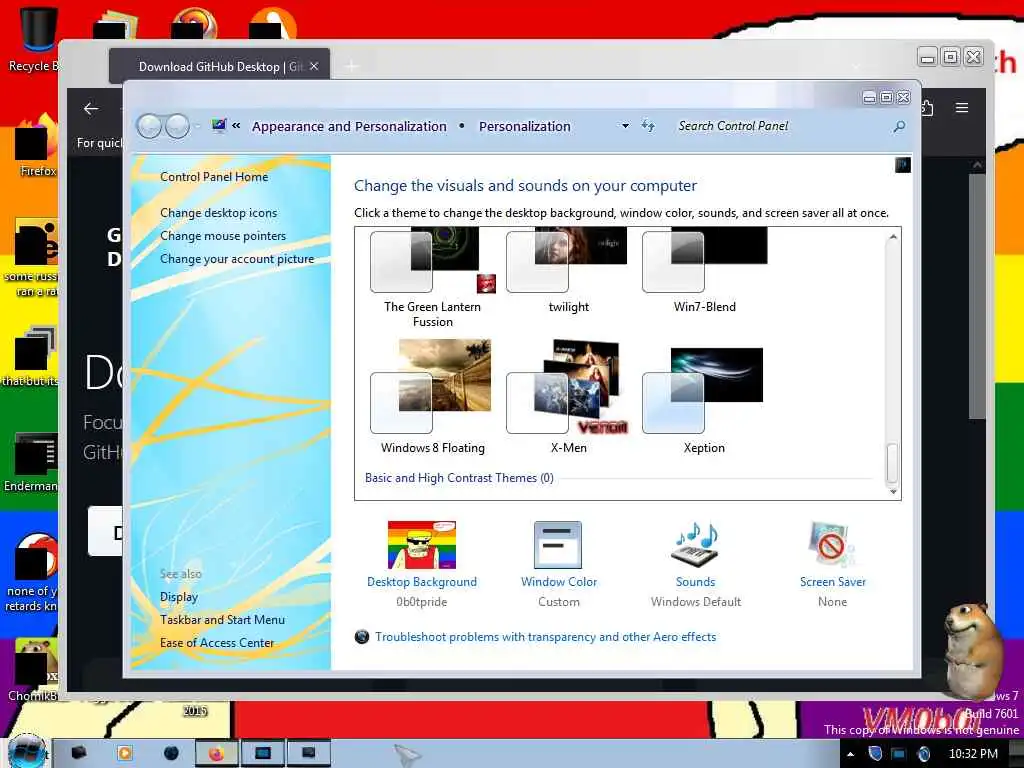Open the Enderman desktop icon

(31, 461)
